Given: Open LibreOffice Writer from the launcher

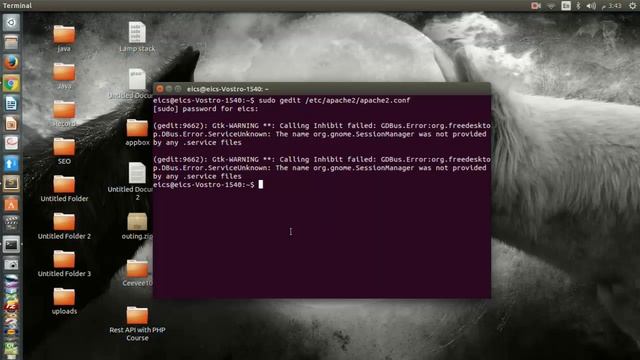Looking at the screenshot, I should 11,103.
